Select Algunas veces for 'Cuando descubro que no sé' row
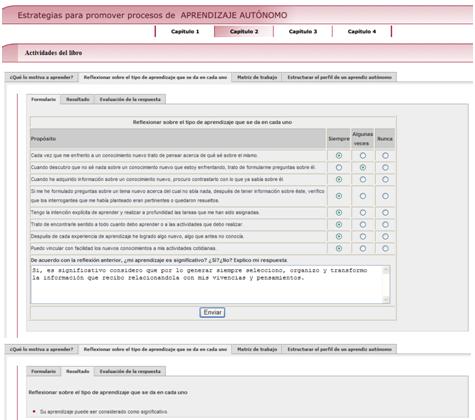 tap(363, 167)
